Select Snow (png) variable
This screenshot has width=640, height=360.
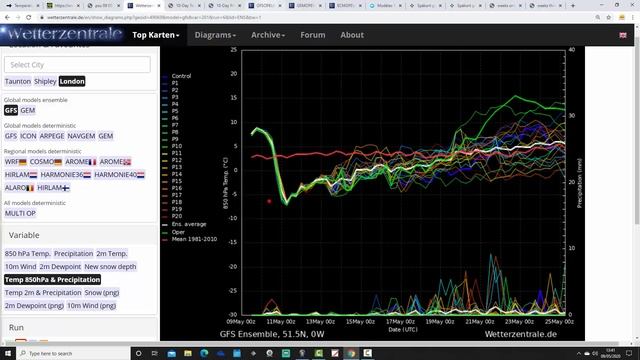click(x=102, y=293)
